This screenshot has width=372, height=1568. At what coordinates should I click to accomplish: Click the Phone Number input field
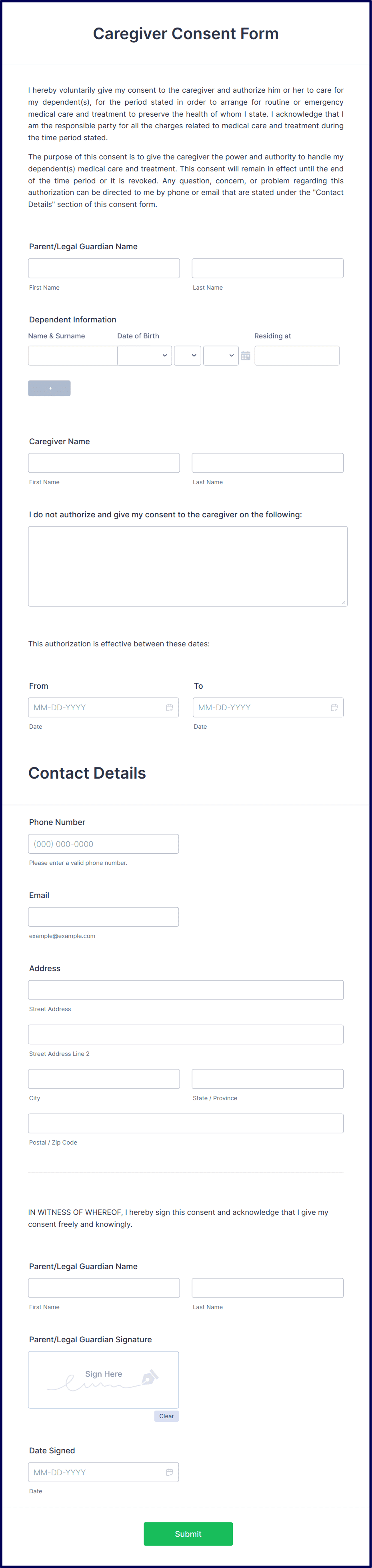(104, 844)
